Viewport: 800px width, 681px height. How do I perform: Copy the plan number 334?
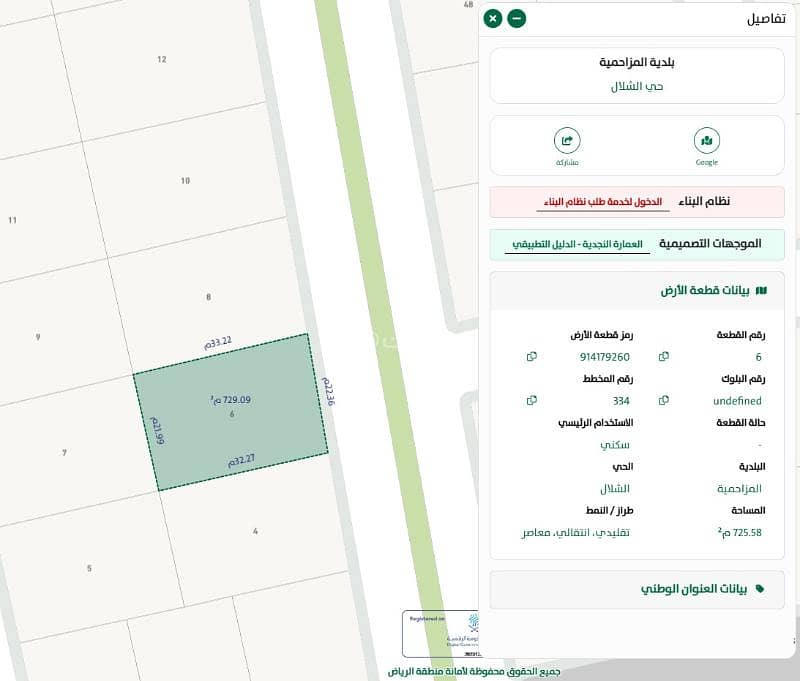pyautogui.click(x=532, y=400)
